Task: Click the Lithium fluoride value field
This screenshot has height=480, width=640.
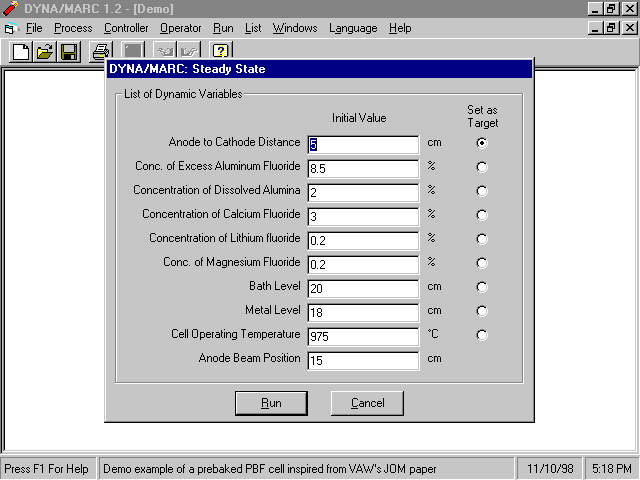Action: click(x=363, y=241)
